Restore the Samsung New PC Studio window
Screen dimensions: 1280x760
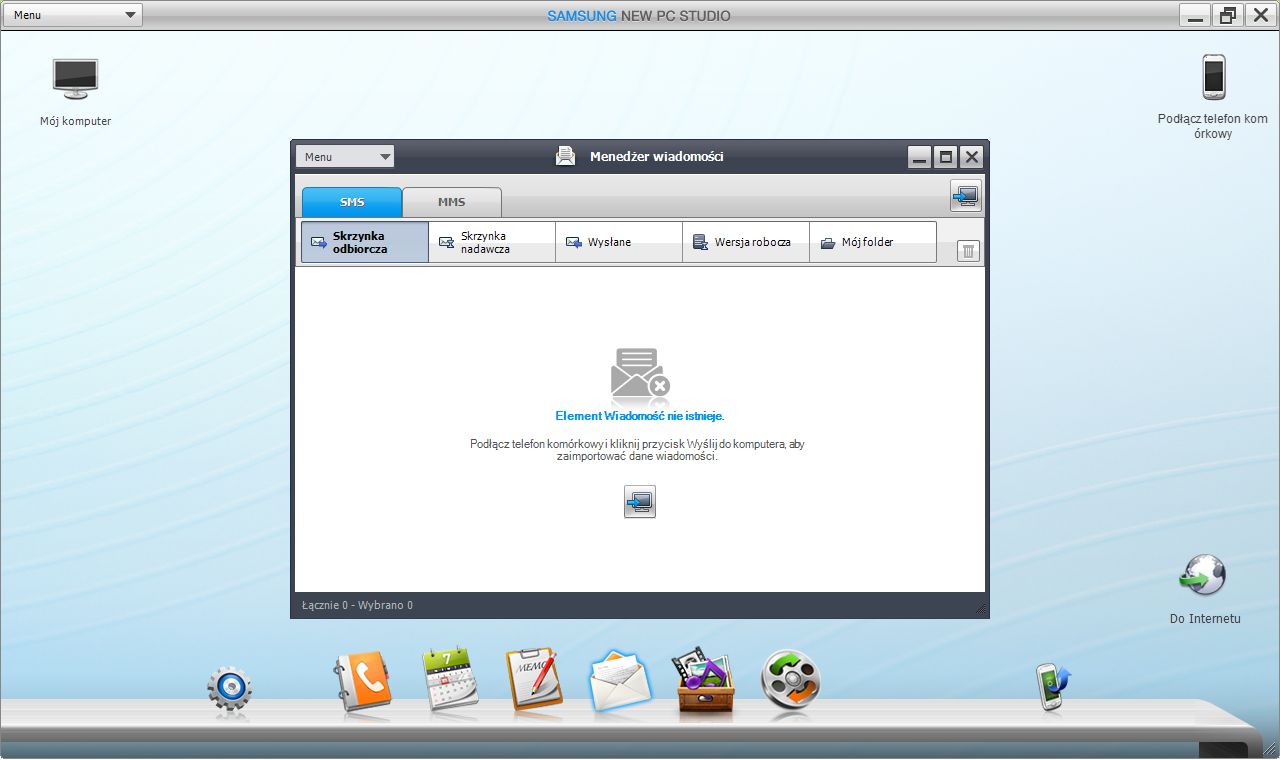1228,15
